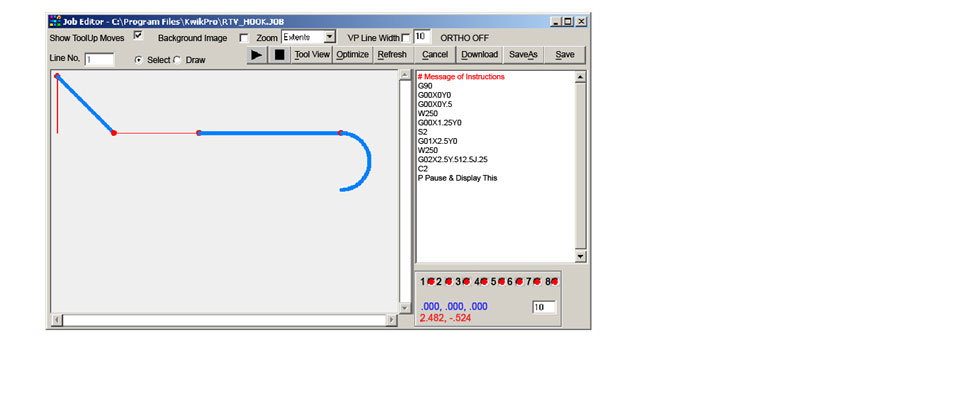Screen dimensions: 954x399
Task: Click the value field beside the coordinates
Action: pyautogui.click(x=545, y=307)
